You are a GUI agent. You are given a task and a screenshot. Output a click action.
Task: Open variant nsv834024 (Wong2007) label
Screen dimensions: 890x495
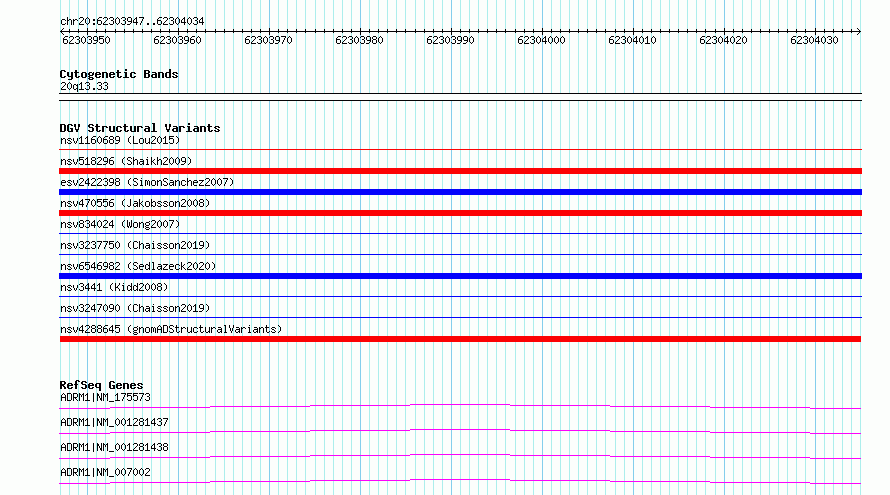pos(120,224)
